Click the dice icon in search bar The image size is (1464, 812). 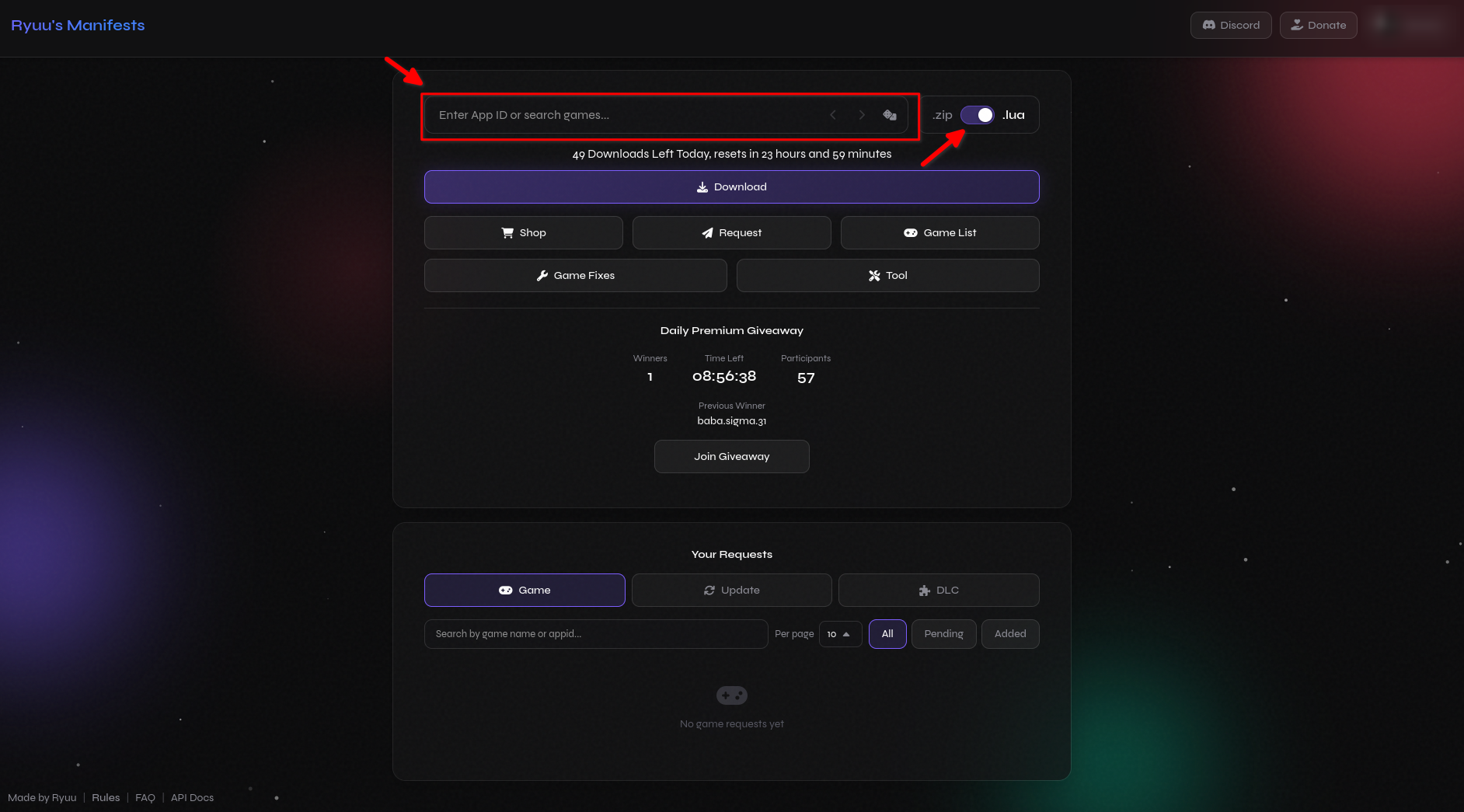pyautogui.click(x=890, y=115)
